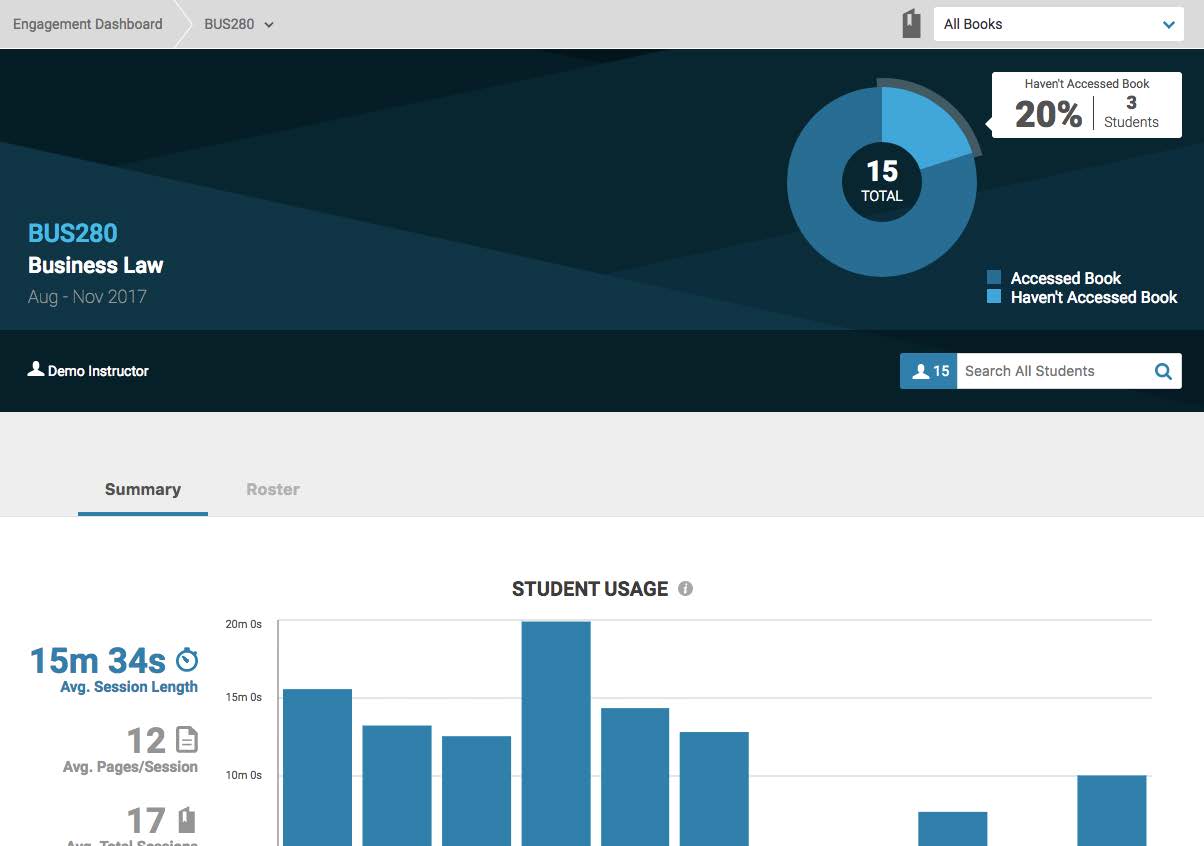Click the Business Law course name
The image size is (1204, 846).
pyautogui.click(x=96, y=265)
